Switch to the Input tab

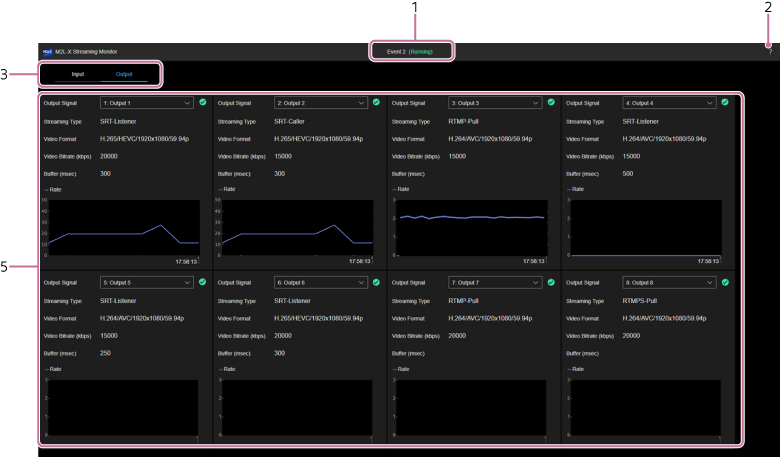pos(77,75)
